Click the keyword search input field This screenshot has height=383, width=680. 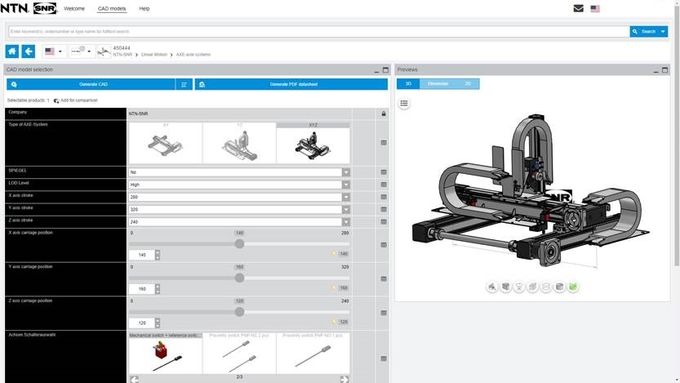coord(319,31)
